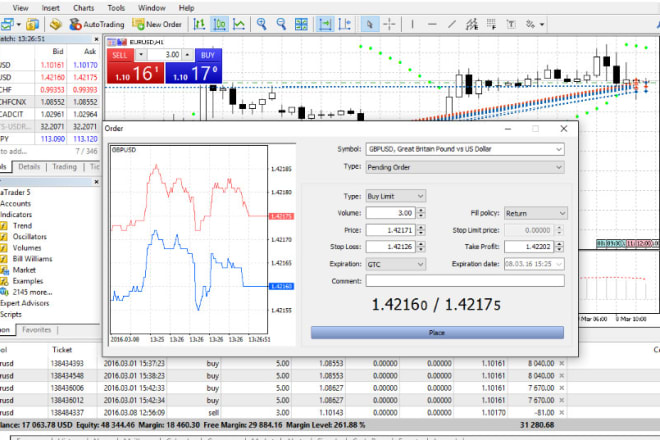Select the equidistant channel tool
This screenshot has width=660, height=440.
pyautogui.click(x=471, y=24)
